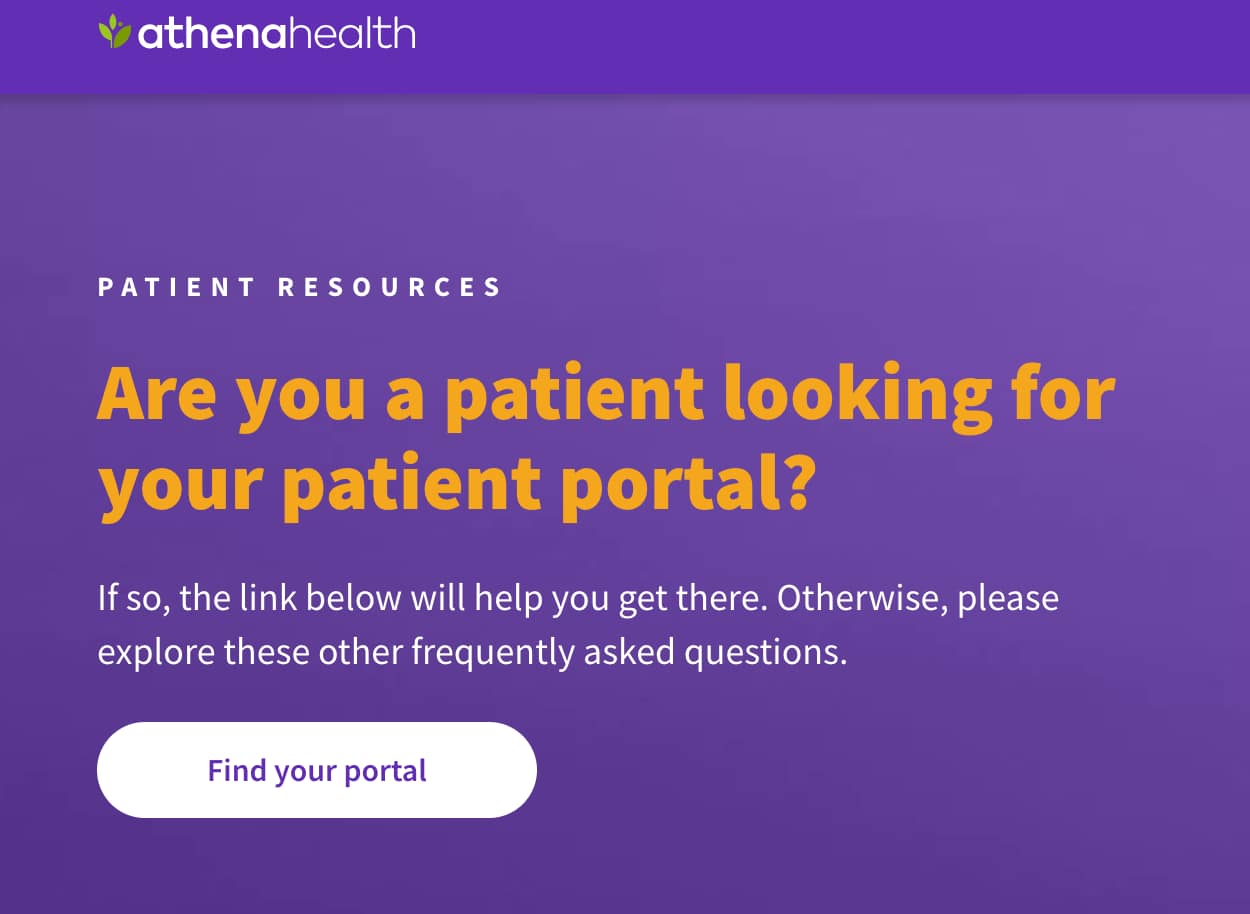
Task: Click the question mark ending the orange heading
Action: click(792, 481)
